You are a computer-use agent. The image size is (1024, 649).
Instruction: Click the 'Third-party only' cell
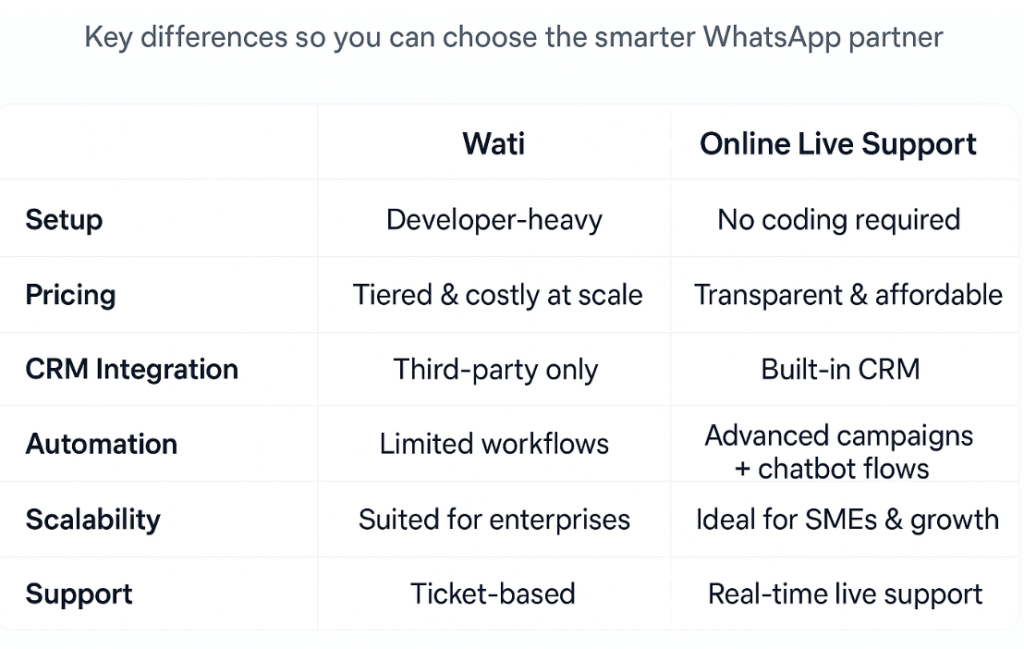click(x=495, y=370)
